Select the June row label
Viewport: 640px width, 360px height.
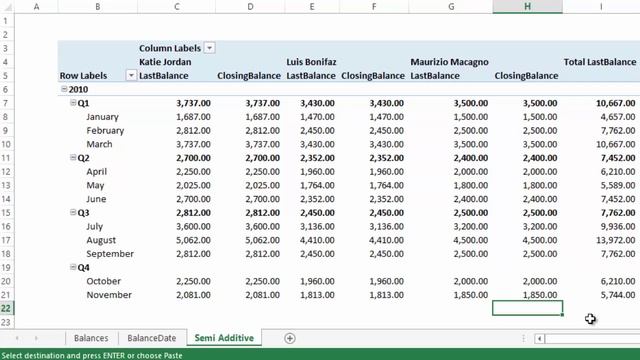(96, 199)
